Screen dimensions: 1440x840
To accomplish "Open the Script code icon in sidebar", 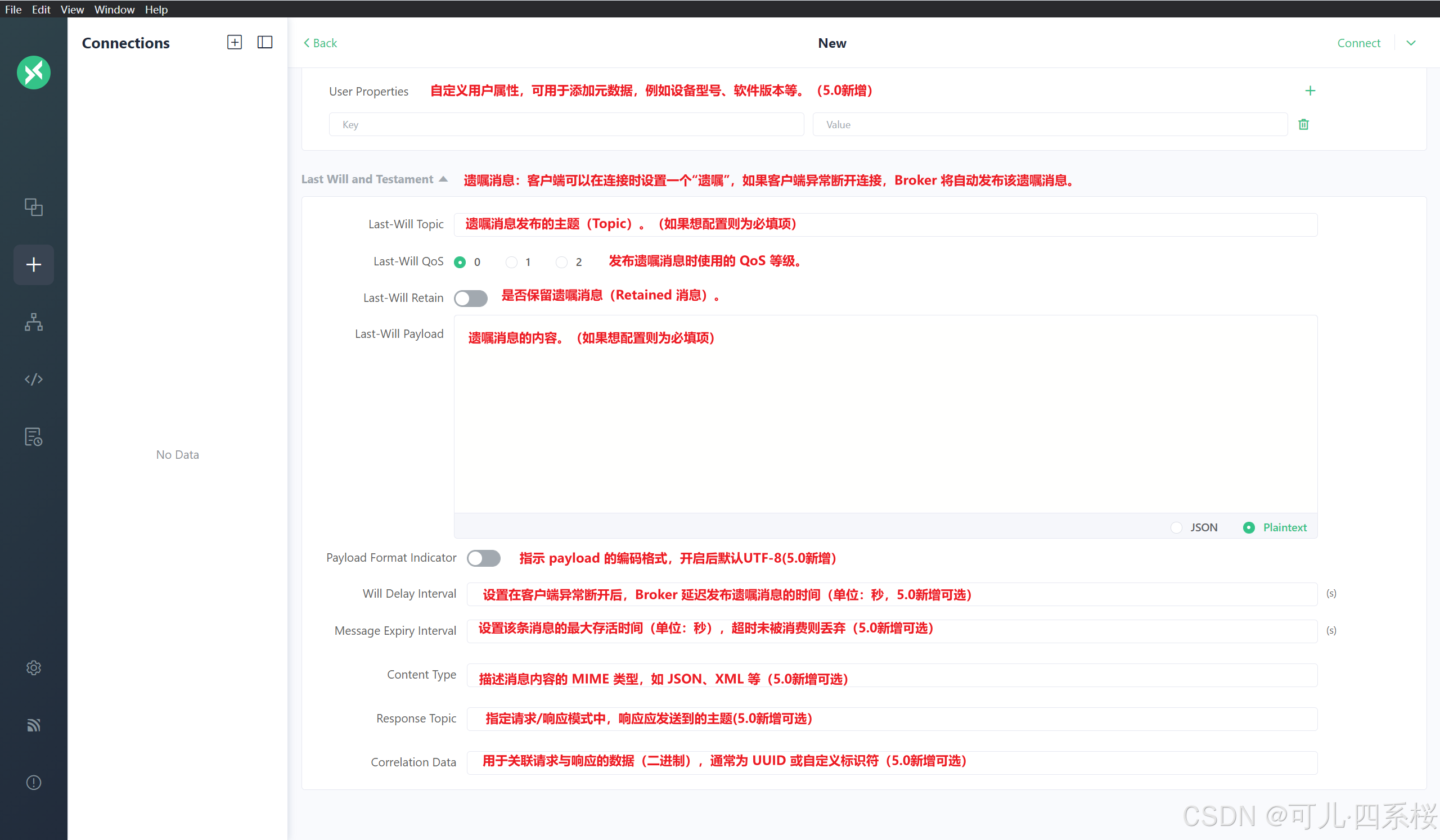I will 34,379.
